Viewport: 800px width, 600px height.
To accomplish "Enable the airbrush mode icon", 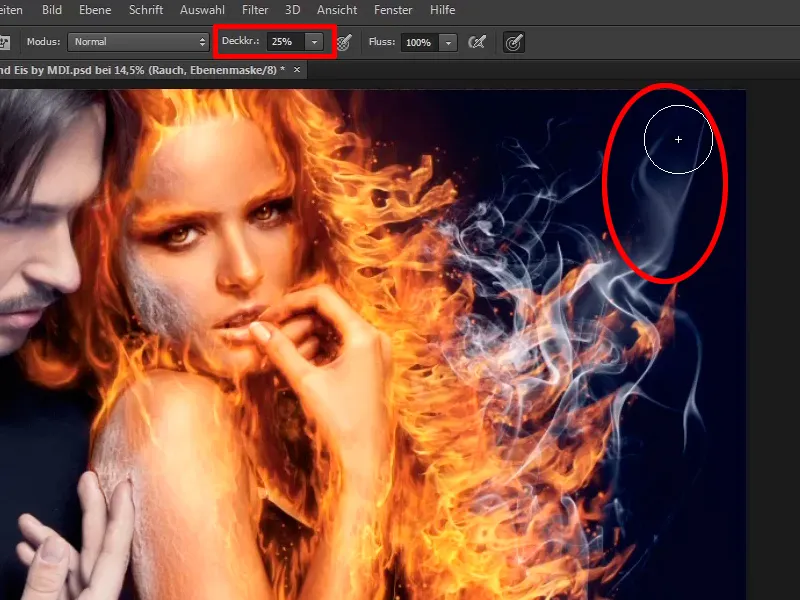I will [477, 42].
